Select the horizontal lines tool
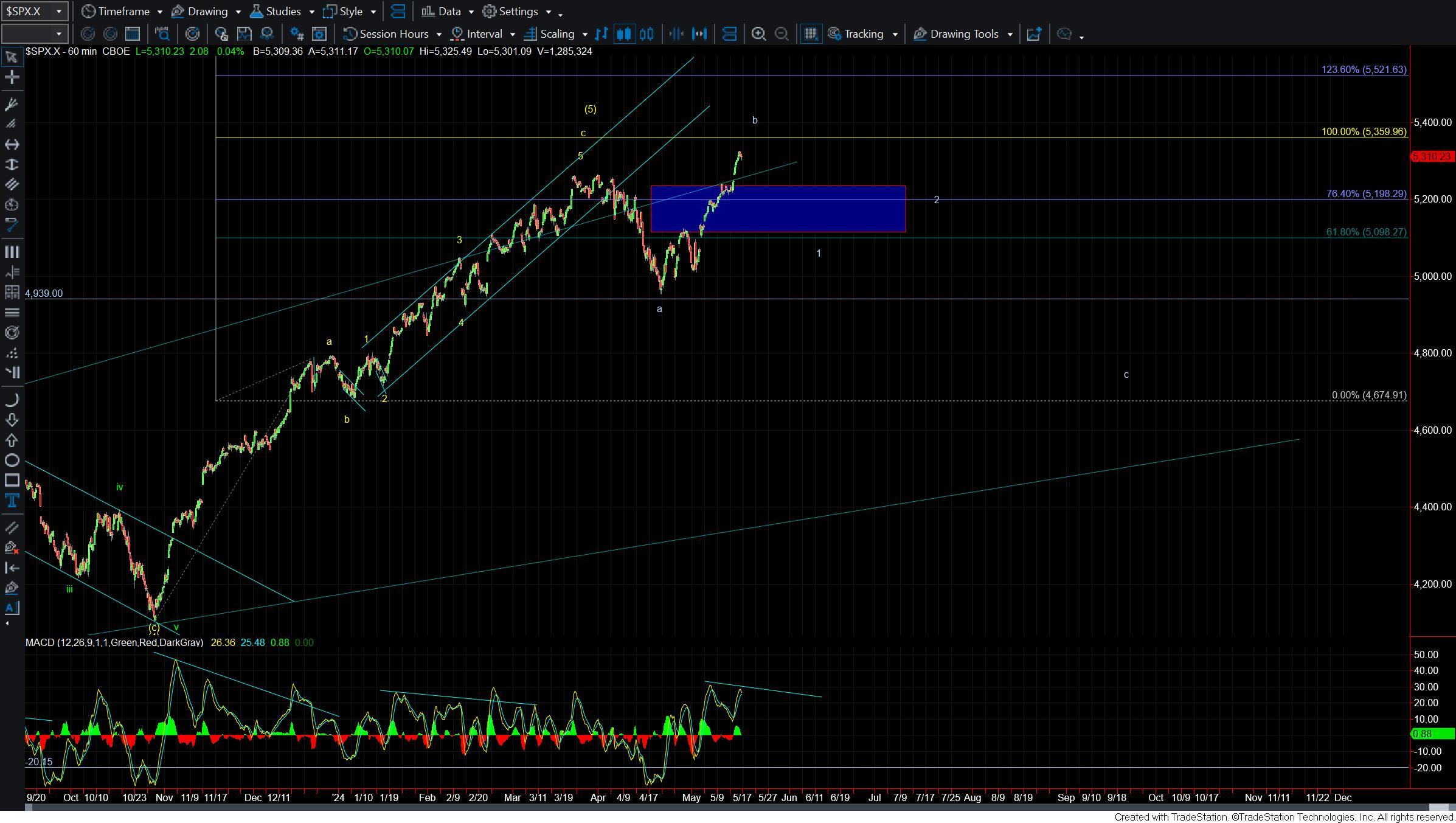The width and height of the screenshot is (1456, 823). click(12, 312)
